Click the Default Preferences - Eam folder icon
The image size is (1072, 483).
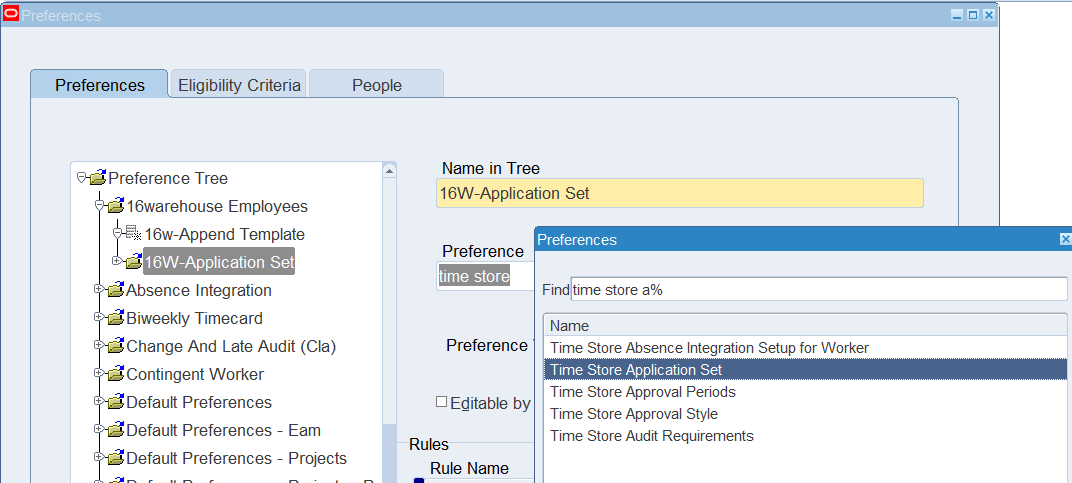(x=115, y=431)
